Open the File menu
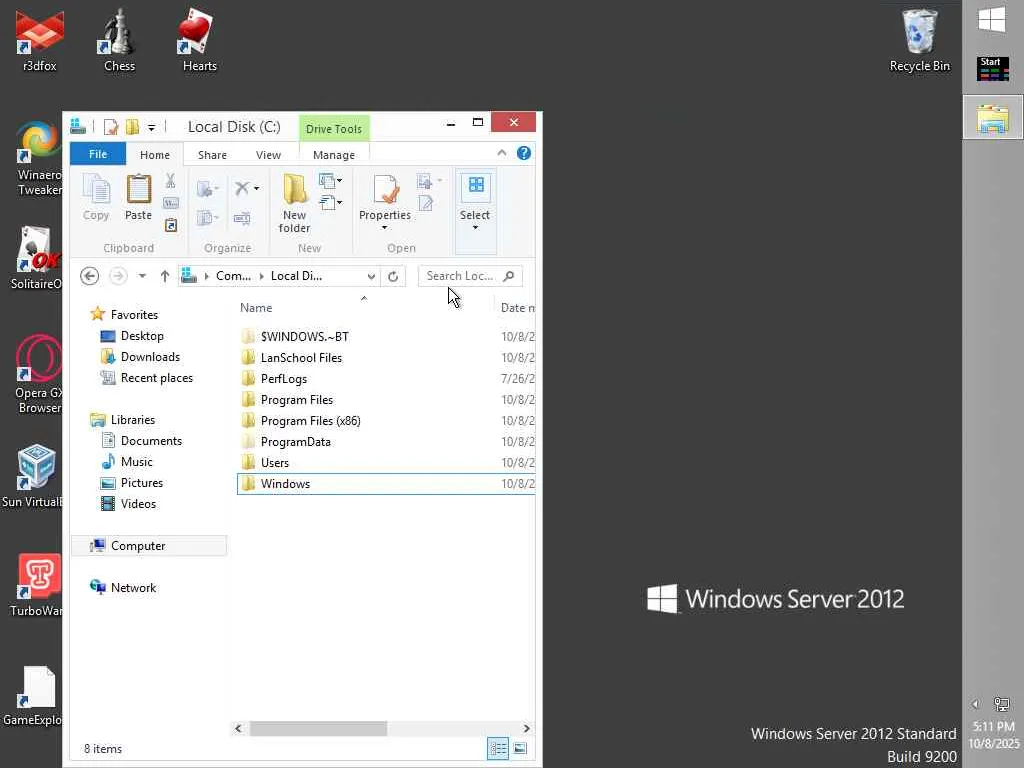 click(x=98, y=154)
